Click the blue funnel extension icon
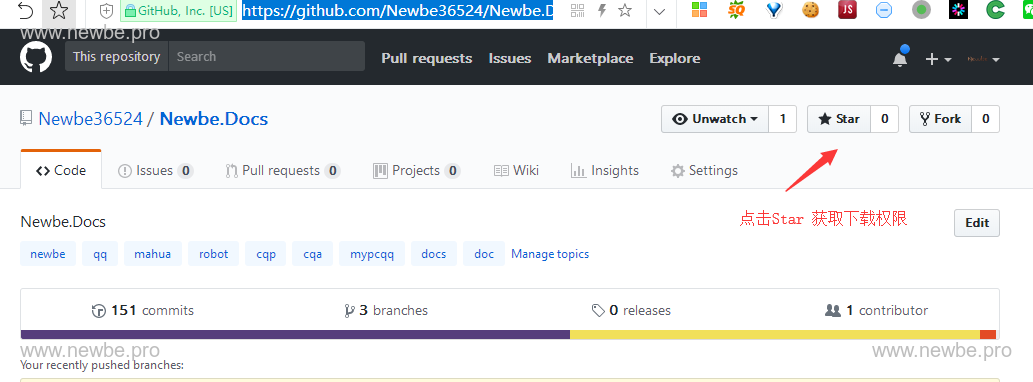The image size is (1033, 382). click(773, 10)
